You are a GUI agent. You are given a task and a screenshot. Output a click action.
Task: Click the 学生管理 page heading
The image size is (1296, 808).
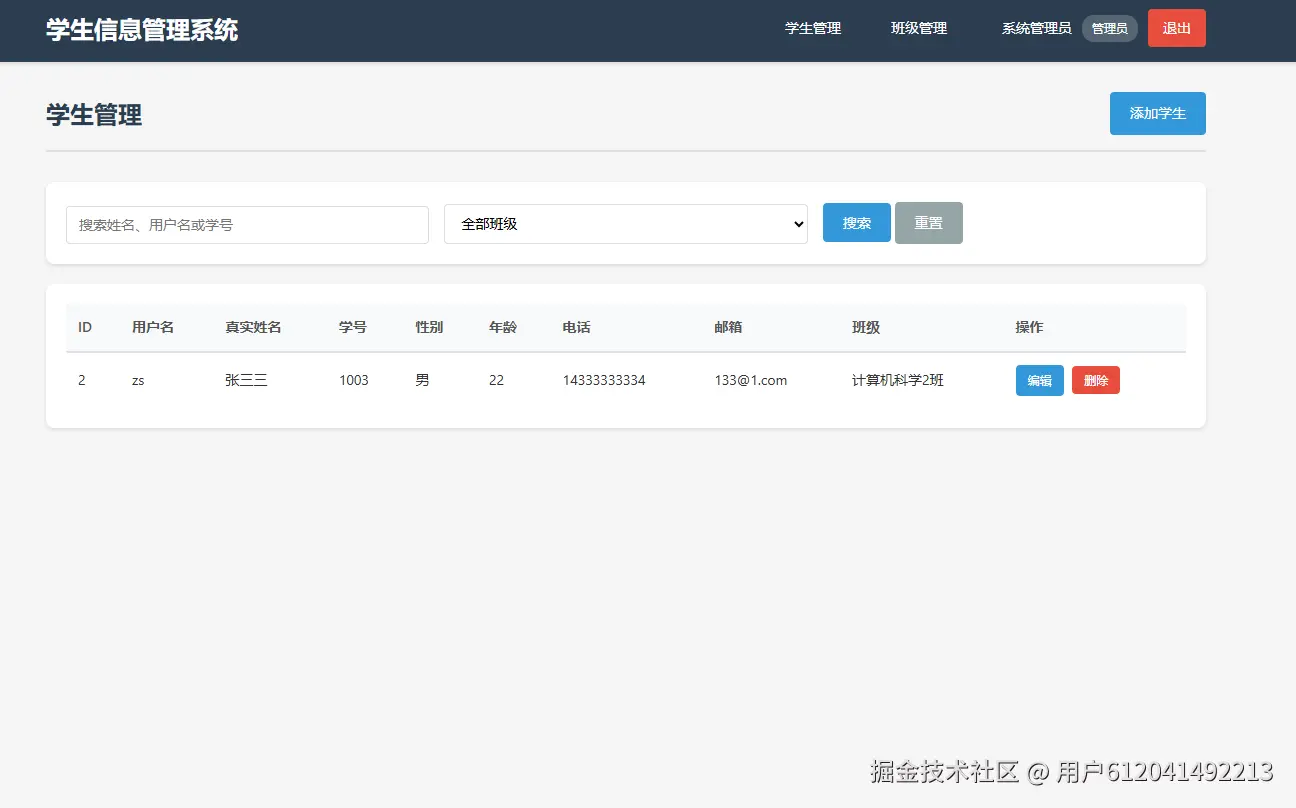pos(93,114)
